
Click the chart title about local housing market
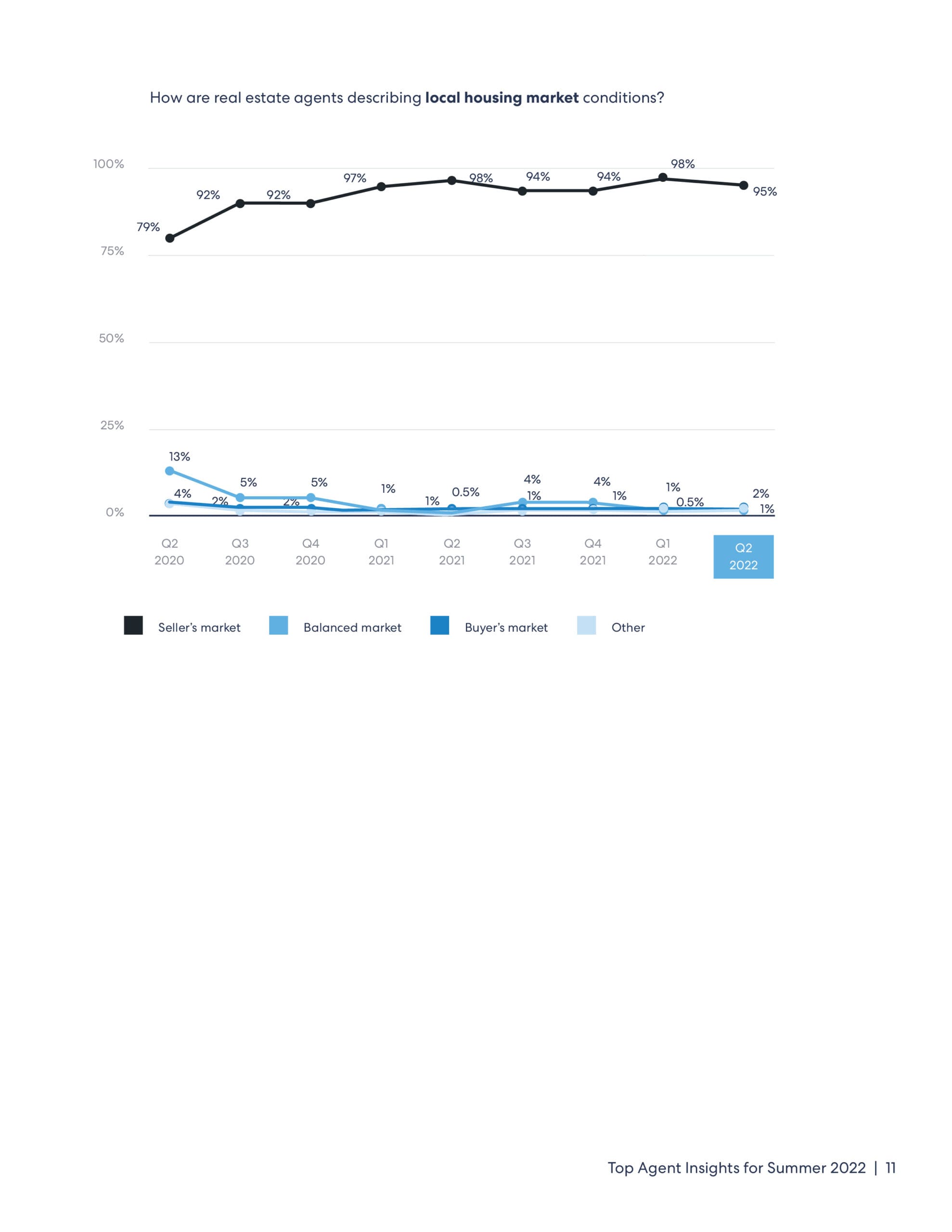407,98
